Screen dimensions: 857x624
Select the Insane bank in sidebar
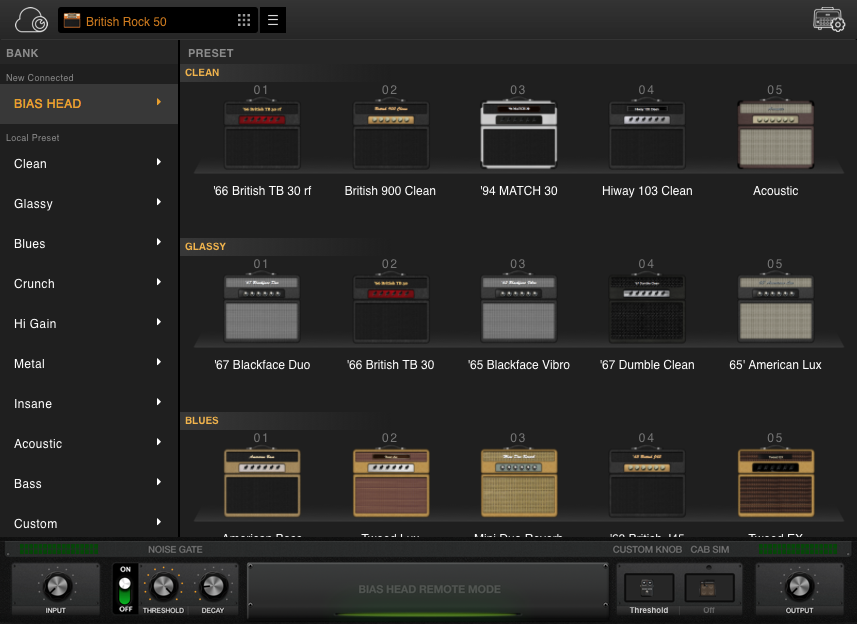tap(89, 403)
